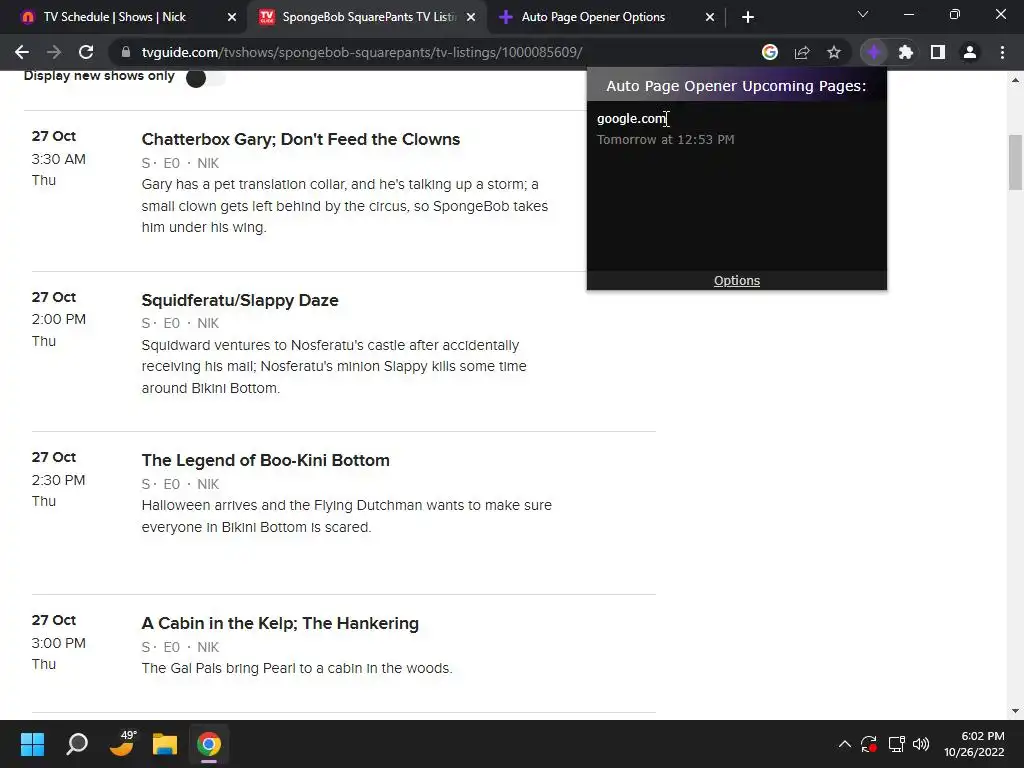Image resolution: width=1024 pixels, height=768 pixels.
Task: Open Chrome three-dot menu
Action: coord(1002,52)
